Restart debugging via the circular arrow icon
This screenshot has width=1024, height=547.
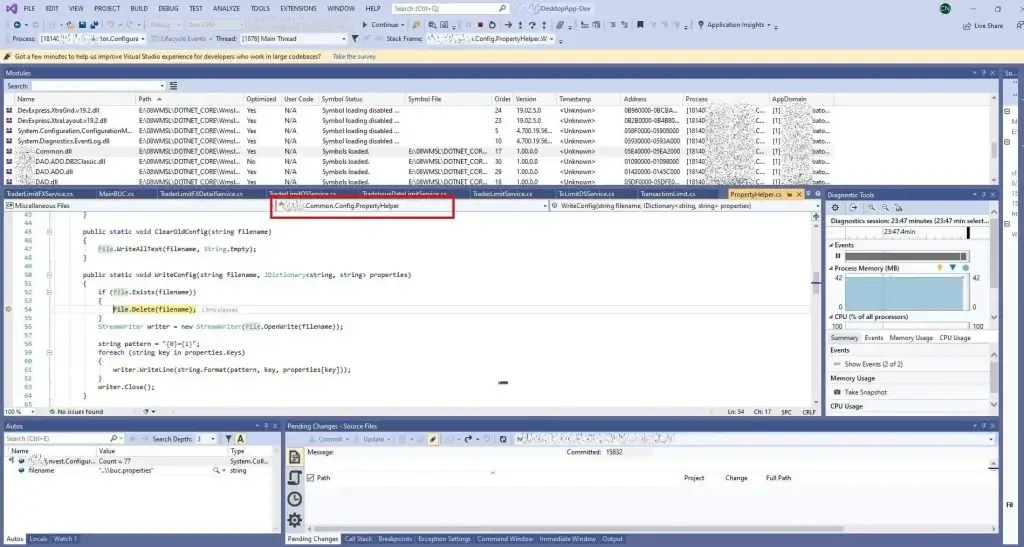[x=492, y=25]
